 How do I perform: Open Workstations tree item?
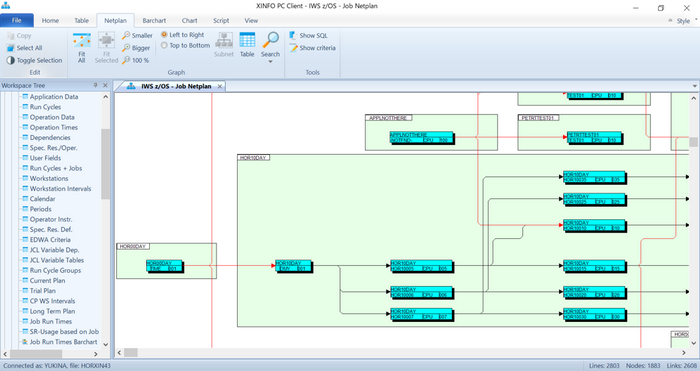click(x=49, y=179)
